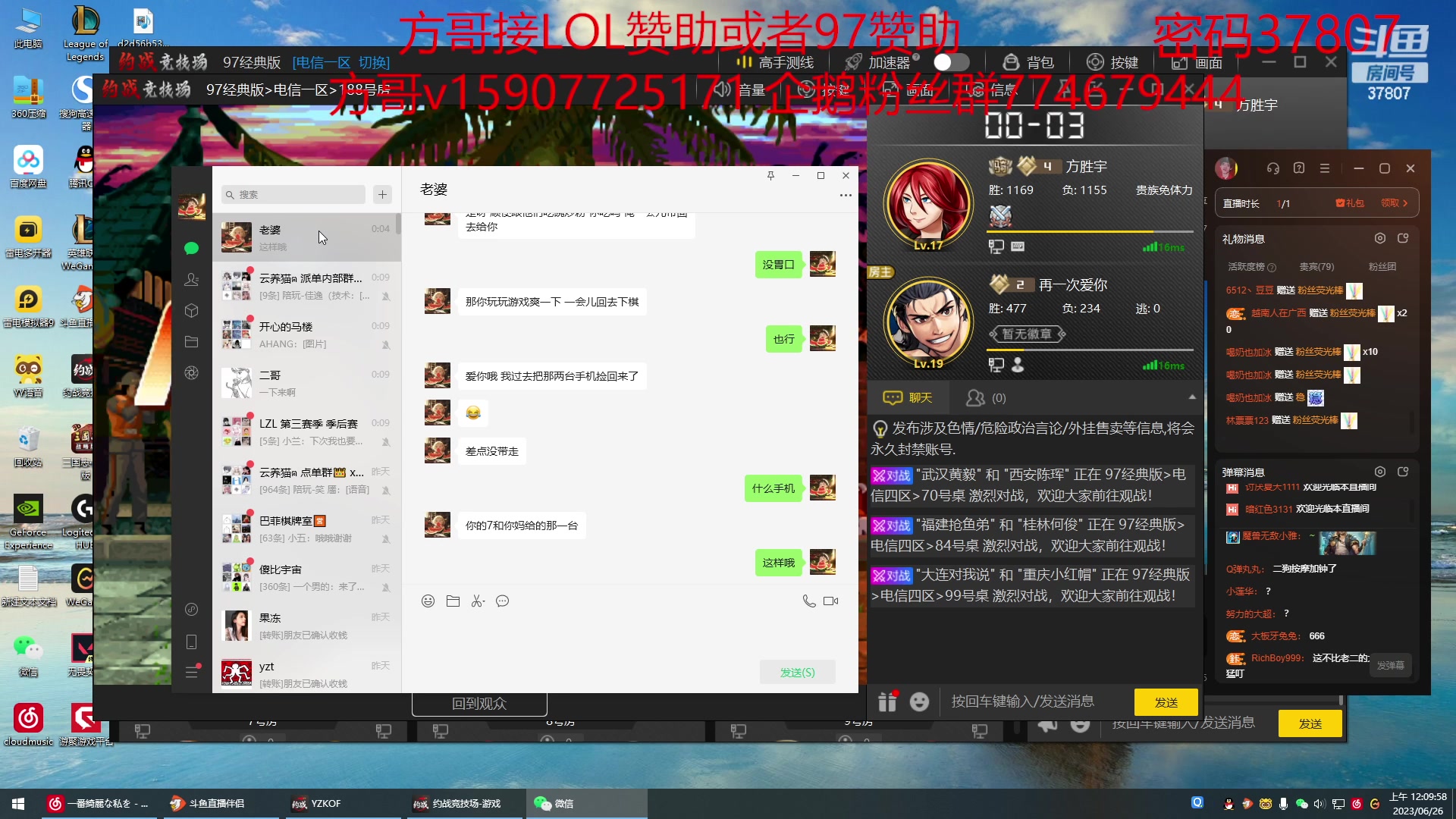The height and width of the screenshot is (819, 1456).
Task: Toggle the 加速器 switch
Action: point(951,62)
